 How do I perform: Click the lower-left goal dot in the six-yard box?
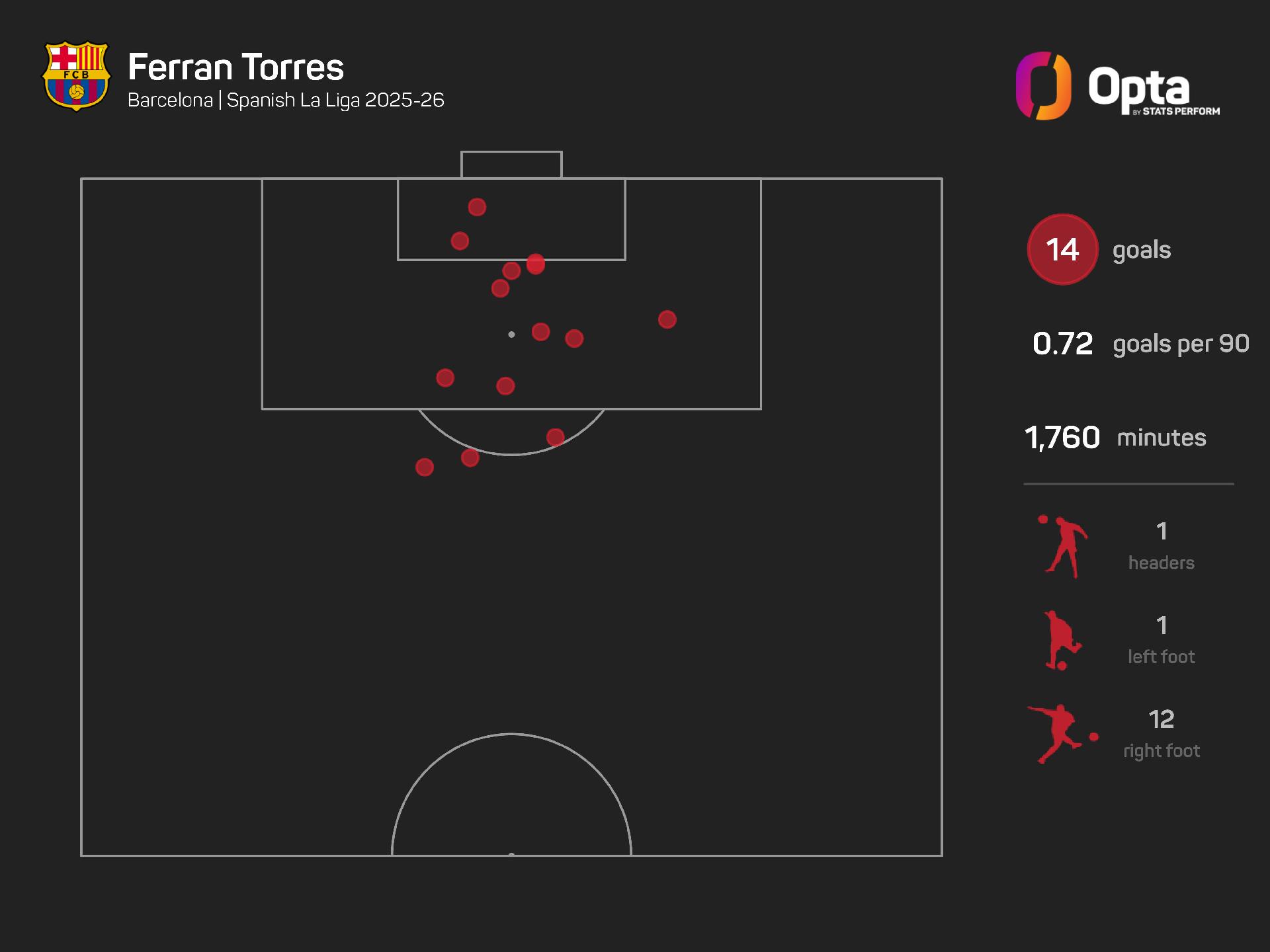coord(460,241)
